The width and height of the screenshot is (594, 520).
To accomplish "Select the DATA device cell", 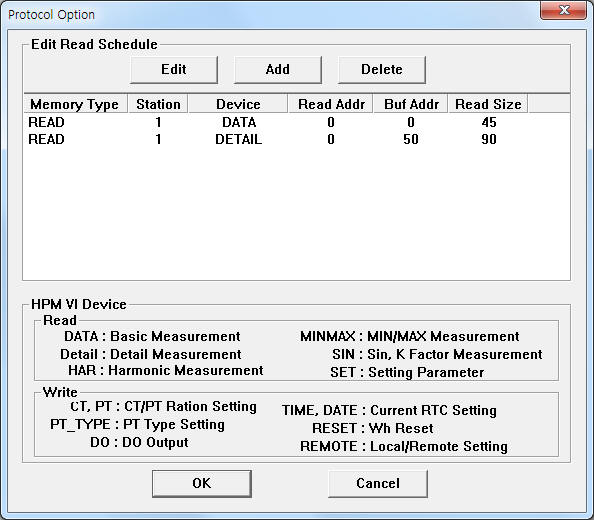I will (239, 122).
